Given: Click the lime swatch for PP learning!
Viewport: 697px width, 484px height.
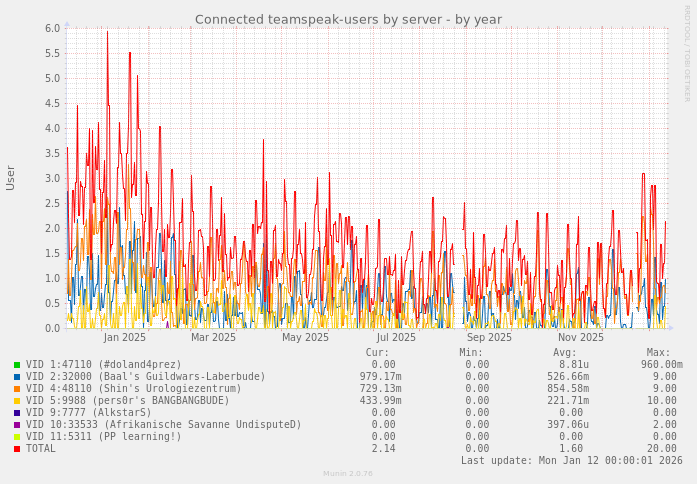Looking at the screenshot, I should click(x=17, y=437).
